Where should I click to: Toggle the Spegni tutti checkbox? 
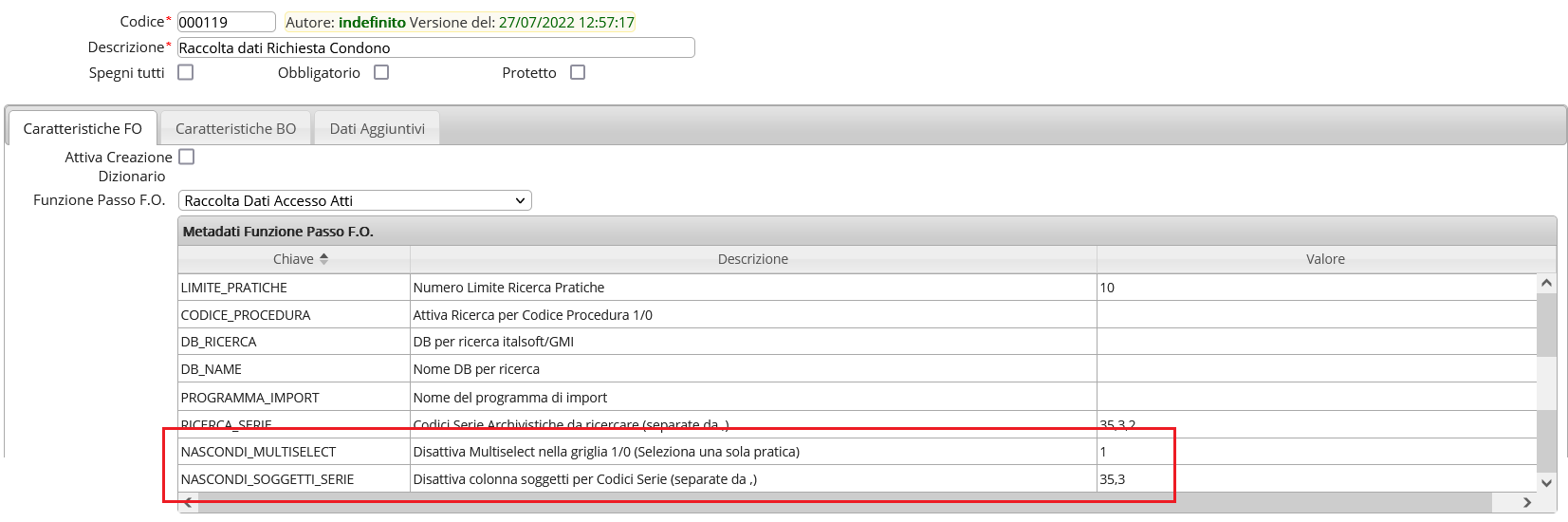coord(186,72)
